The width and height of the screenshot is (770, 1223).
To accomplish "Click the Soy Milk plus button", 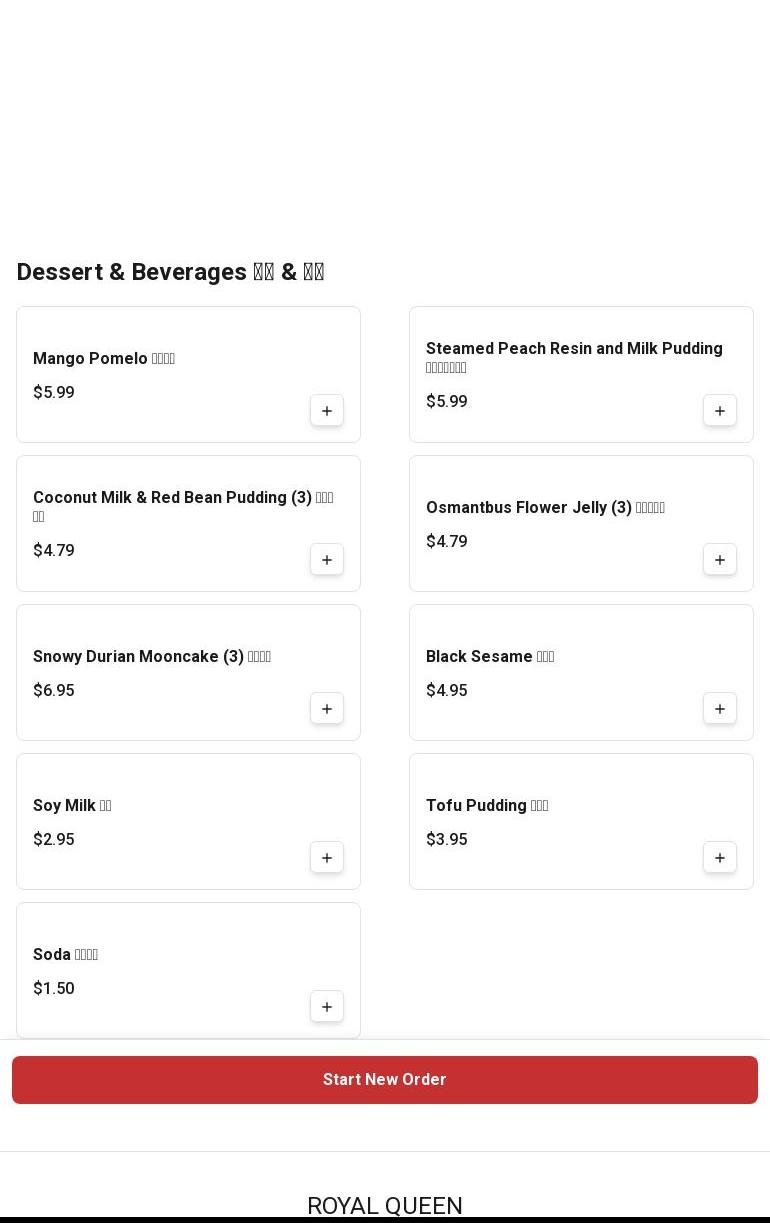I will [x=327, y=858].
